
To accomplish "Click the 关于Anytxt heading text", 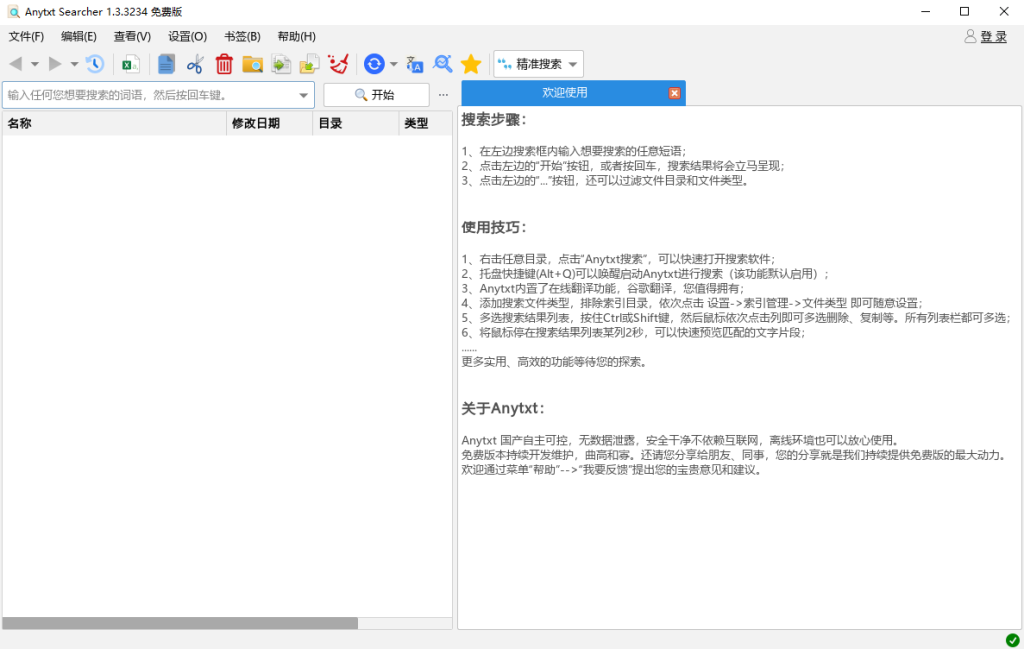I will coord(503,409).
